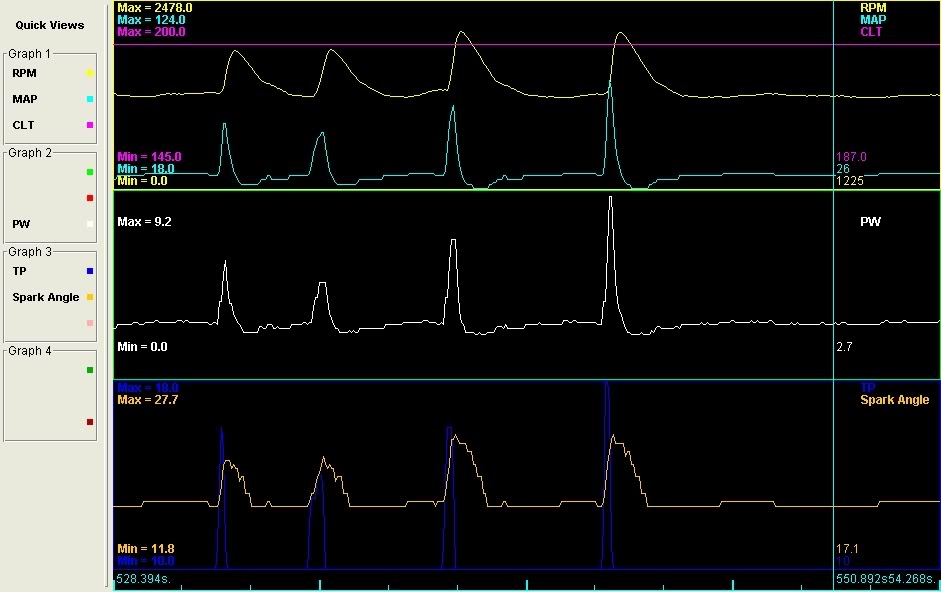Image resolution: width=941 pixels, height=592 pixels.
Task: Click the 1225 RPM cursor reading
Action: pyautogui.click(x=850, y=181)
